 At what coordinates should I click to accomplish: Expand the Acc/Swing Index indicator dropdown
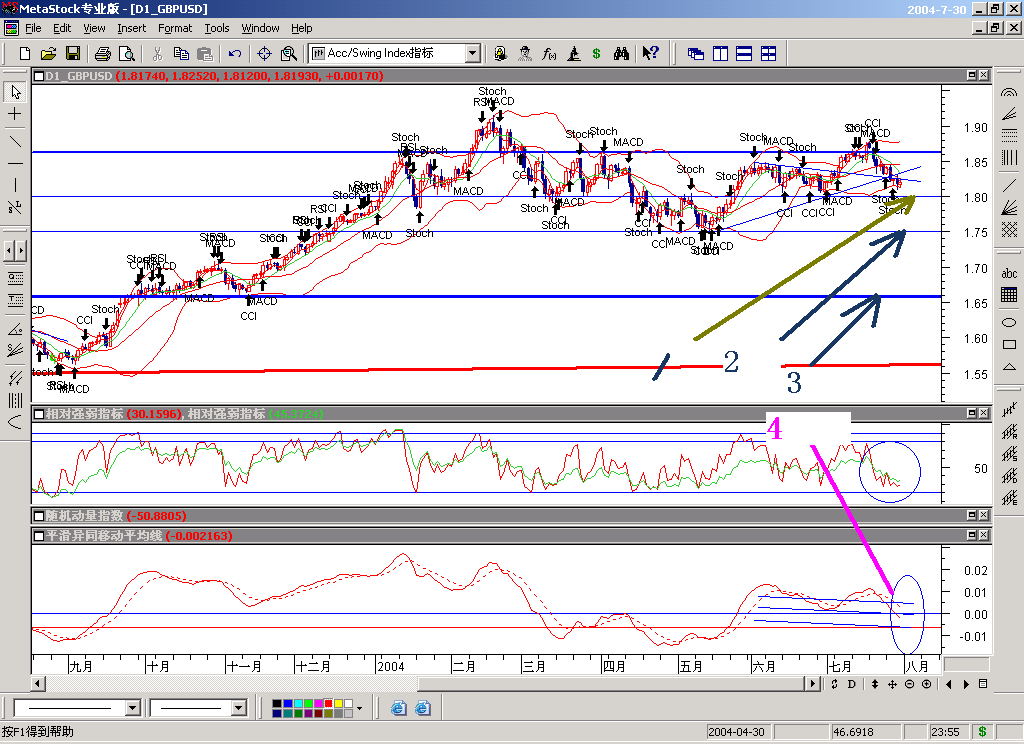pyautogui.click(x=472, y=53)
